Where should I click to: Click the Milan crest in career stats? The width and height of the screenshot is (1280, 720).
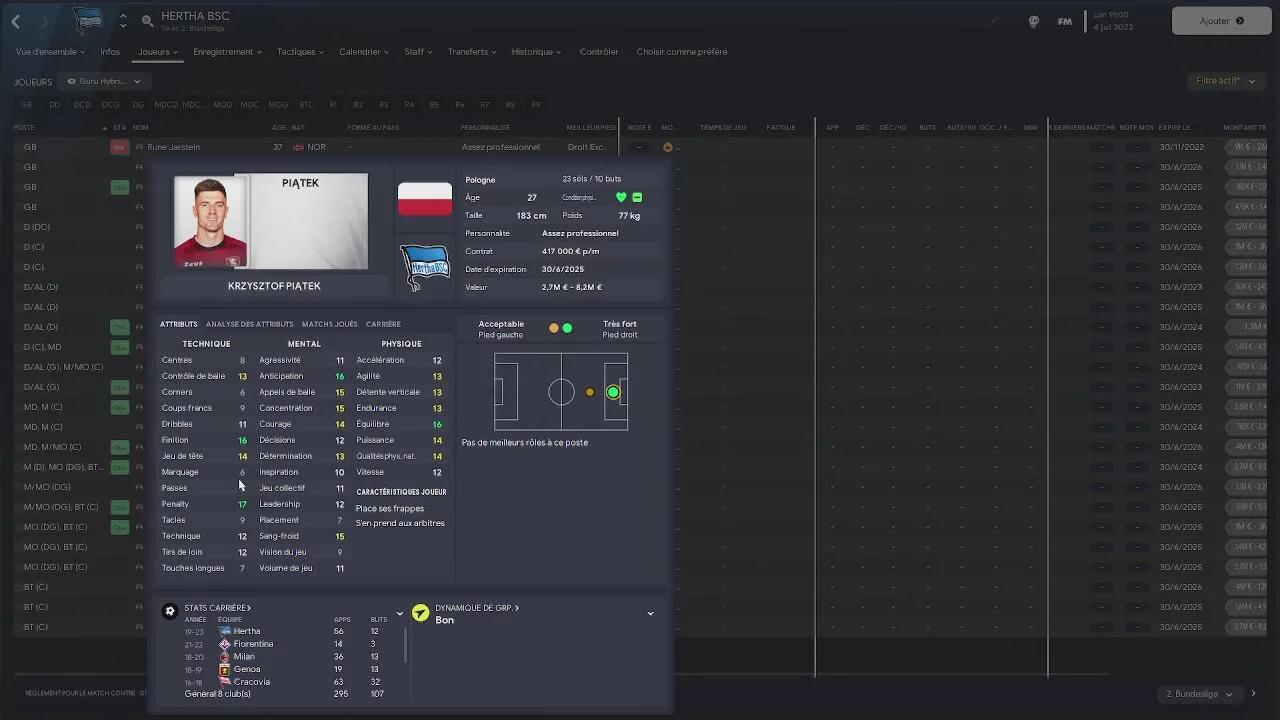[225, 657]
